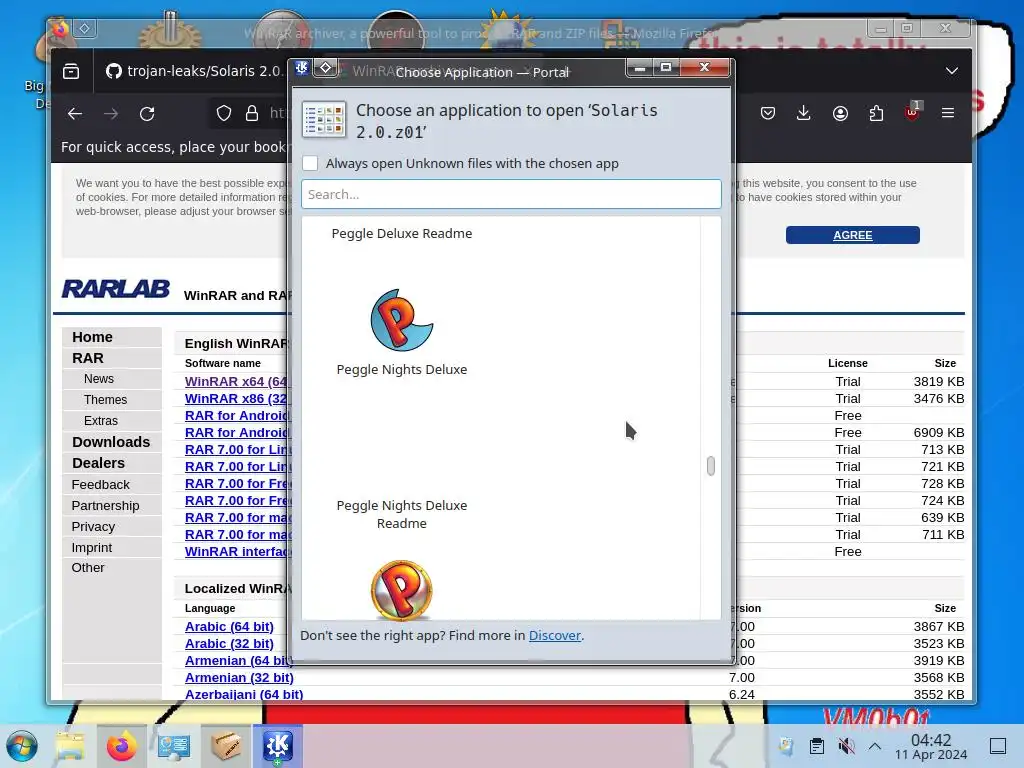This screenshot has height=768, width=1024.
Task: Click the portal dialog KDE window menu icon
Action: tap(302, 67)
